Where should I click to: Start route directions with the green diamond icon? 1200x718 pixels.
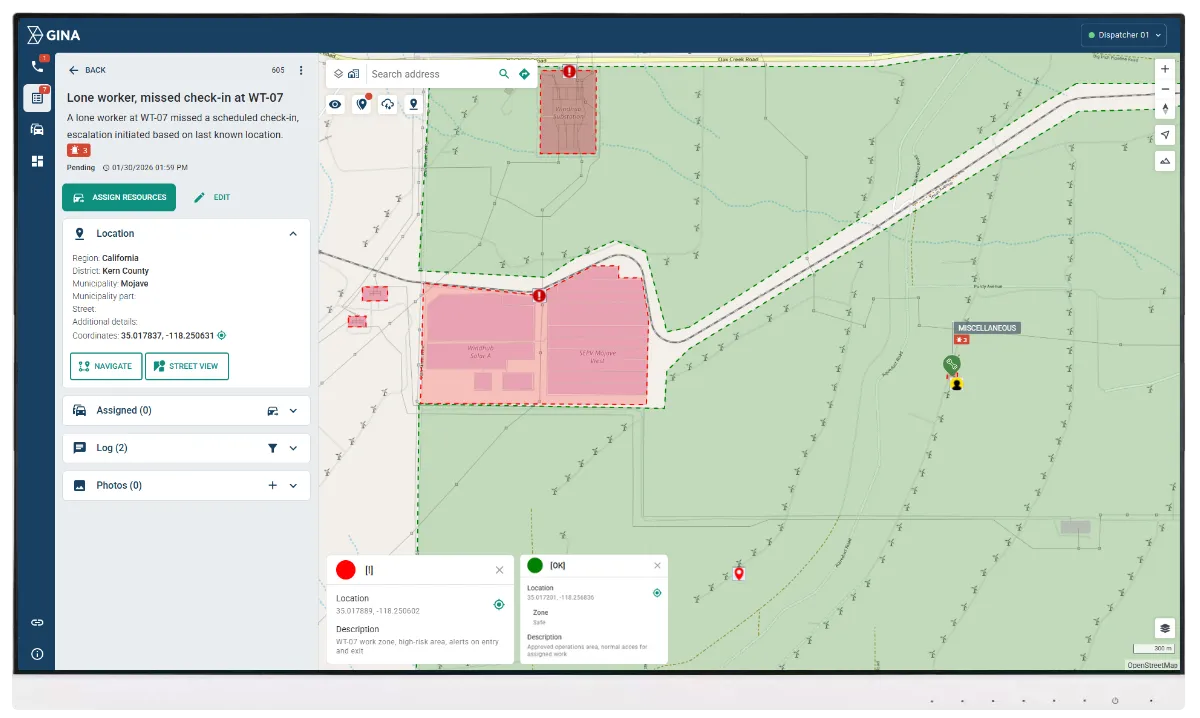[524, 73]
